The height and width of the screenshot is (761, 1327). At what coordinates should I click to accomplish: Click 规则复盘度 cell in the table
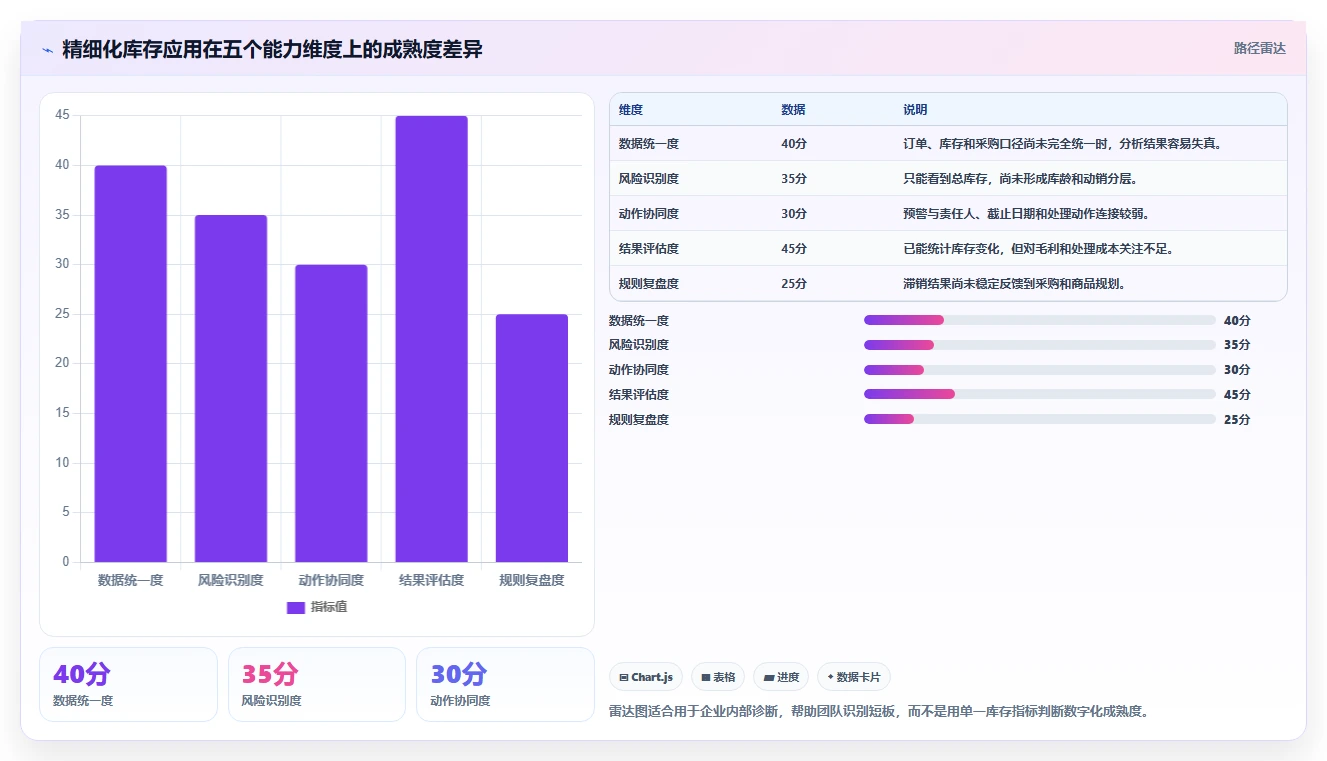(649, 284)
